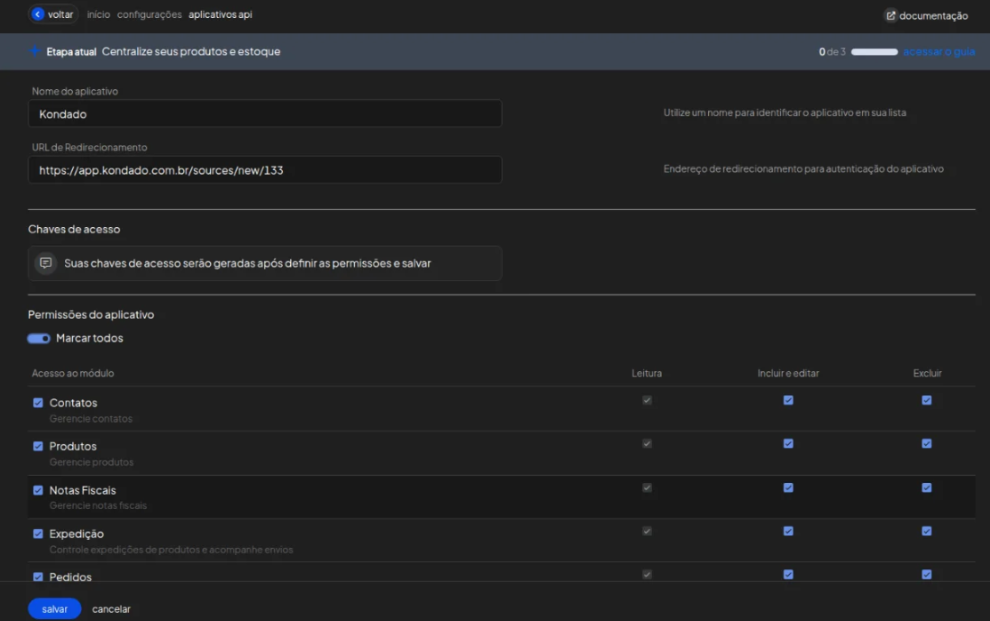Toggle Produtos Incluir e editar checkbox
990x621 pixels.
coord(788,444)
